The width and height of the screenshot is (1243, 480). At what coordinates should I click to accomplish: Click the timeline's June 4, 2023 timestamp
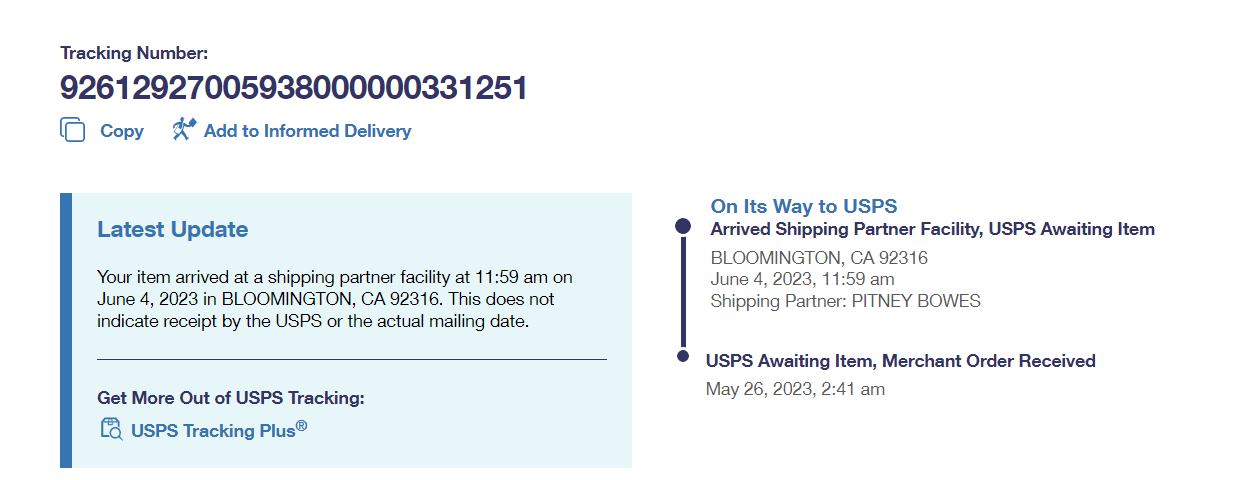tap(802, 279)
